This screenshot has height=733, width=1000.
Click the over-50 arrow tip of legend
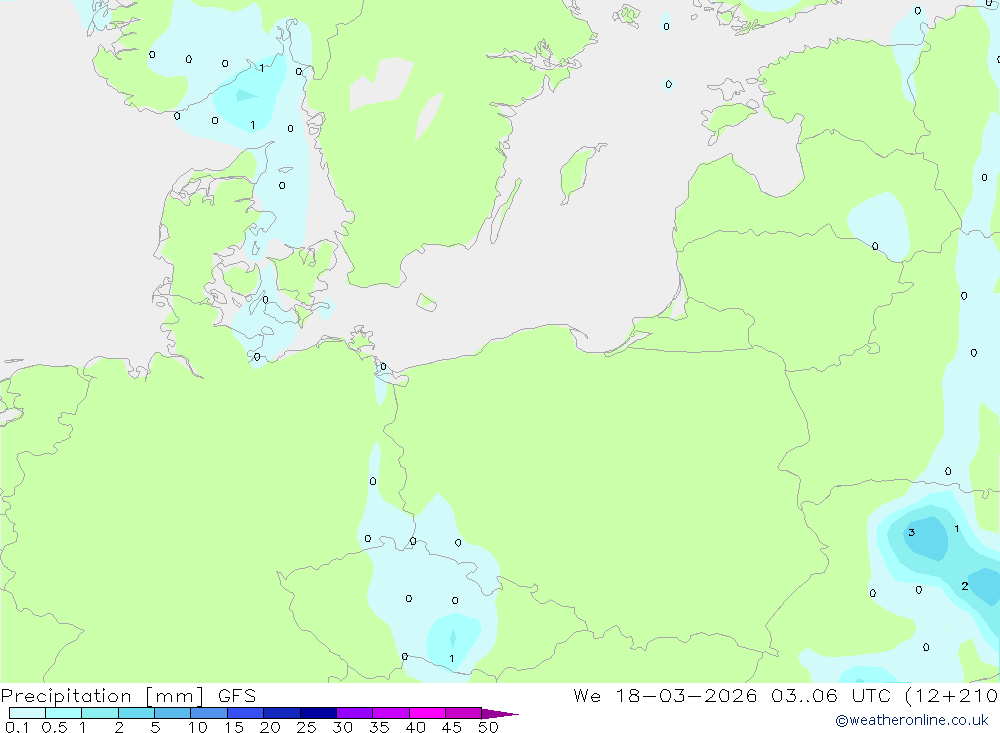(500, 713)
